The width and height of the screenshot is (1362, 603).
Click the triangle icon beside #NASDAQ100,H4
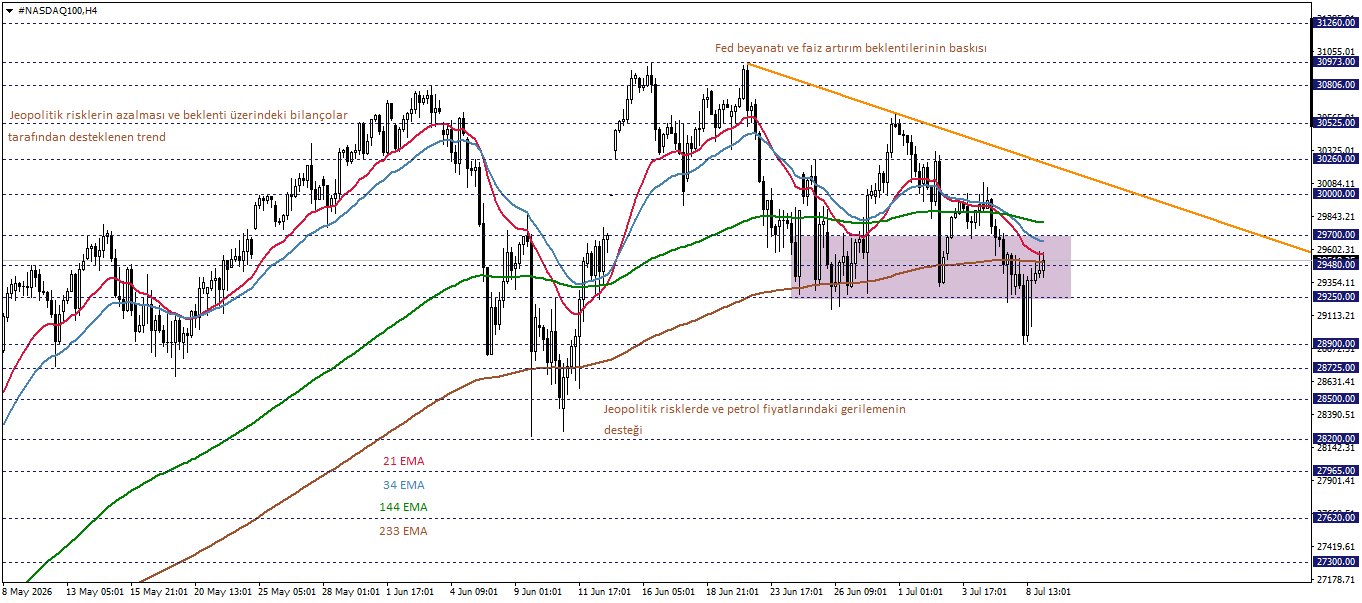(9, 9)
